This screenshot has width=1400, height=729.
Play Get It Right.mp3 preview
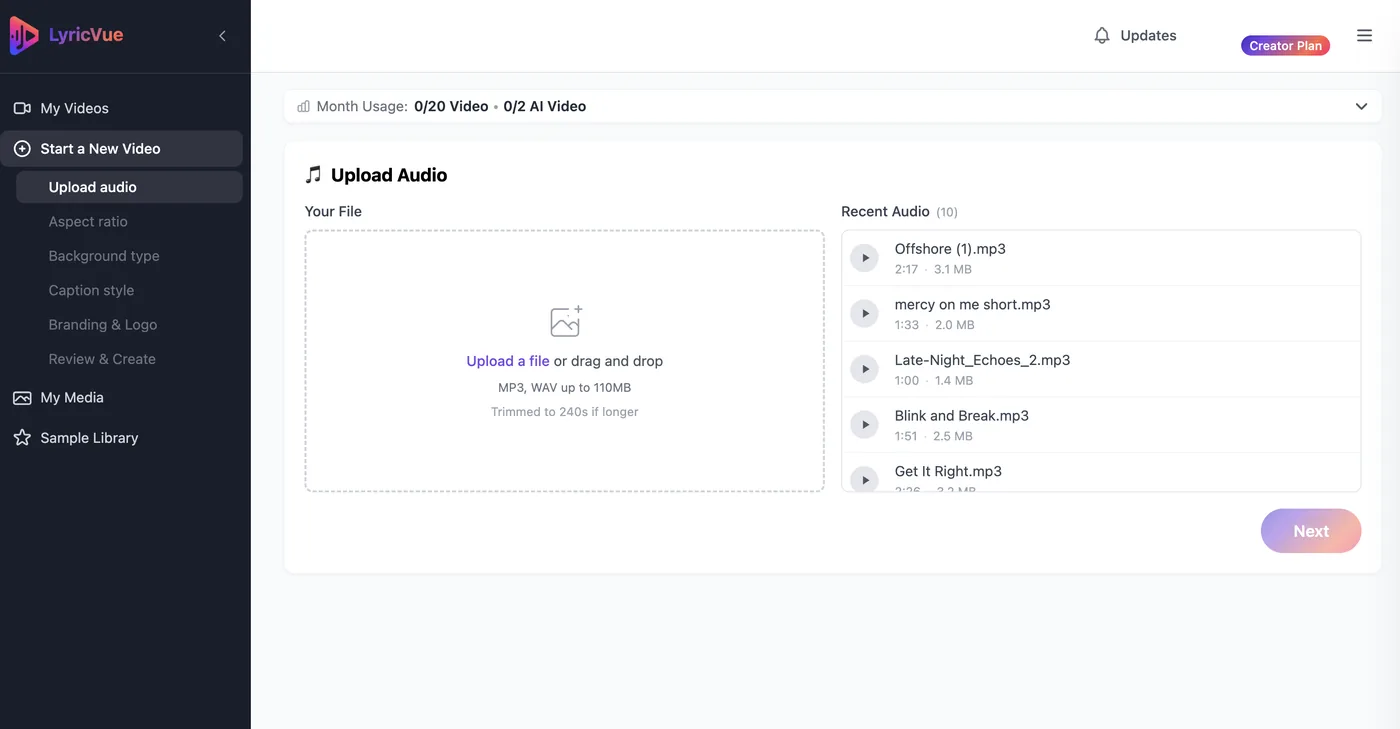pos(864,480)
